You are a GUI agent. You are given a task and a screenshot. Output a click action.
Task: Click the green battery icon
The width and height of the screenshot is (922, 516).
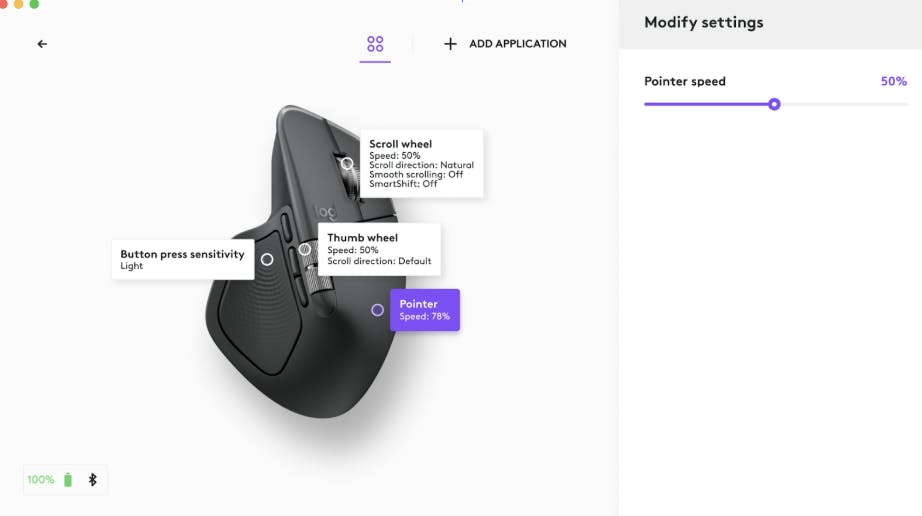click(68, 480)
